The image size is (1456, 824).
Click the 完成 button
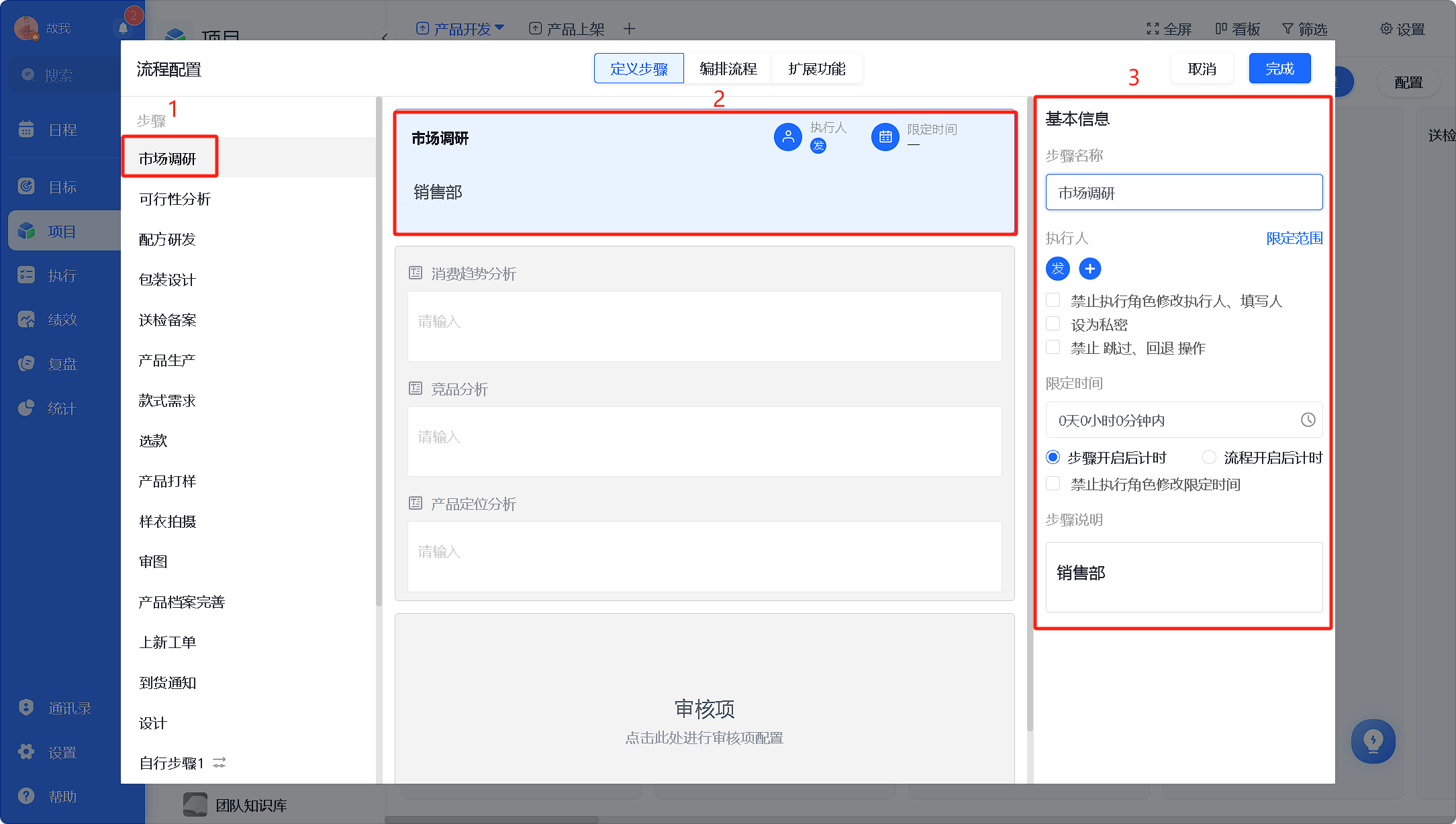point(1279,68)
